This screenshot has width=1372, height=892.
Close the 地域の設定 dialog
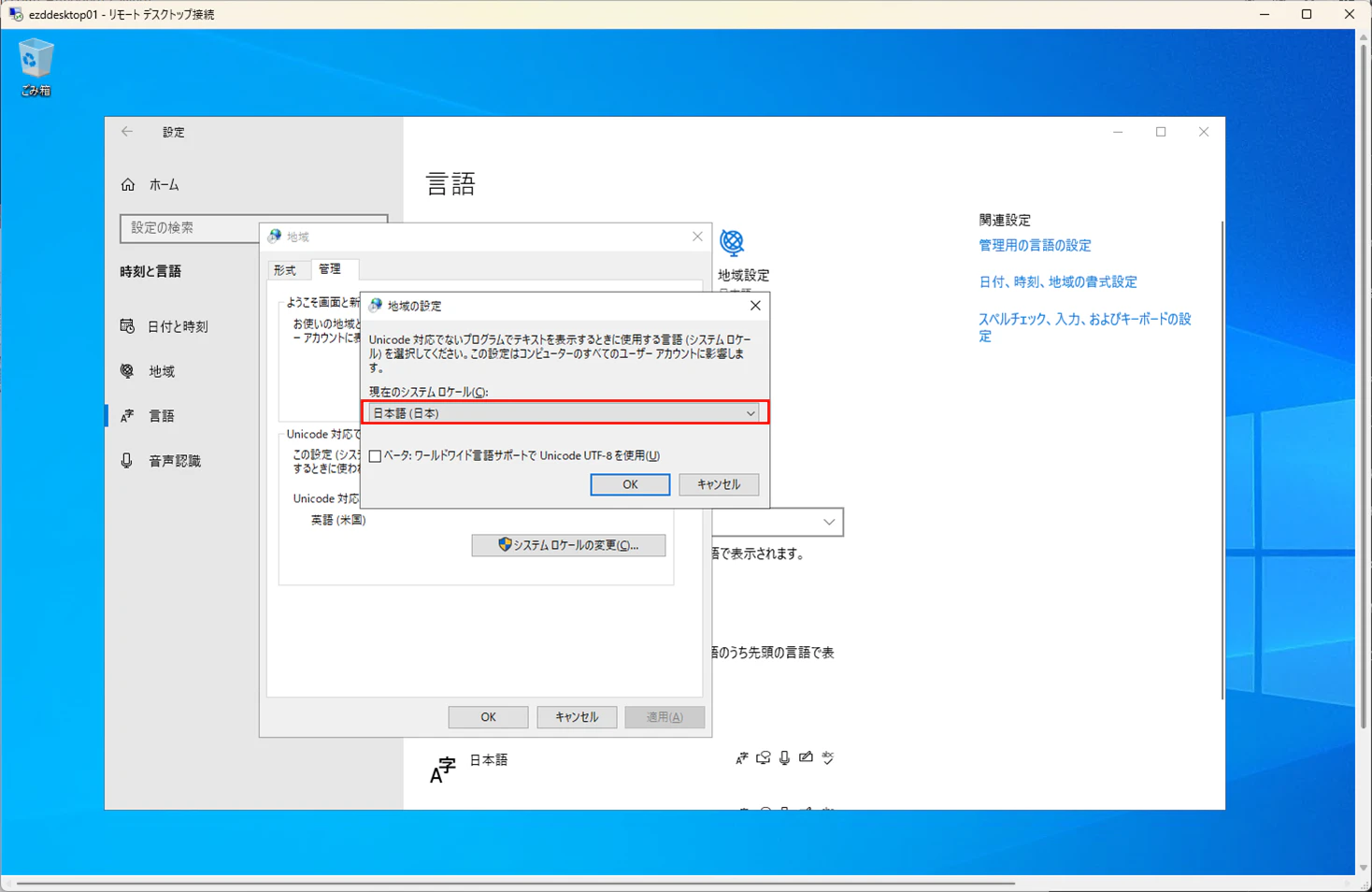tap(755, 306)
